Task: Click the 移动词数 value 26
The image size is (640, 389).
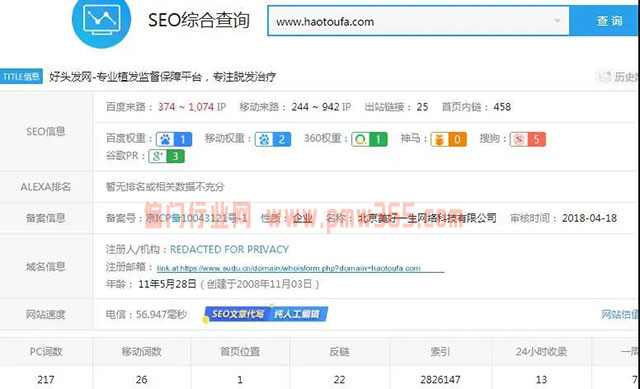Action: coord(141,380)
